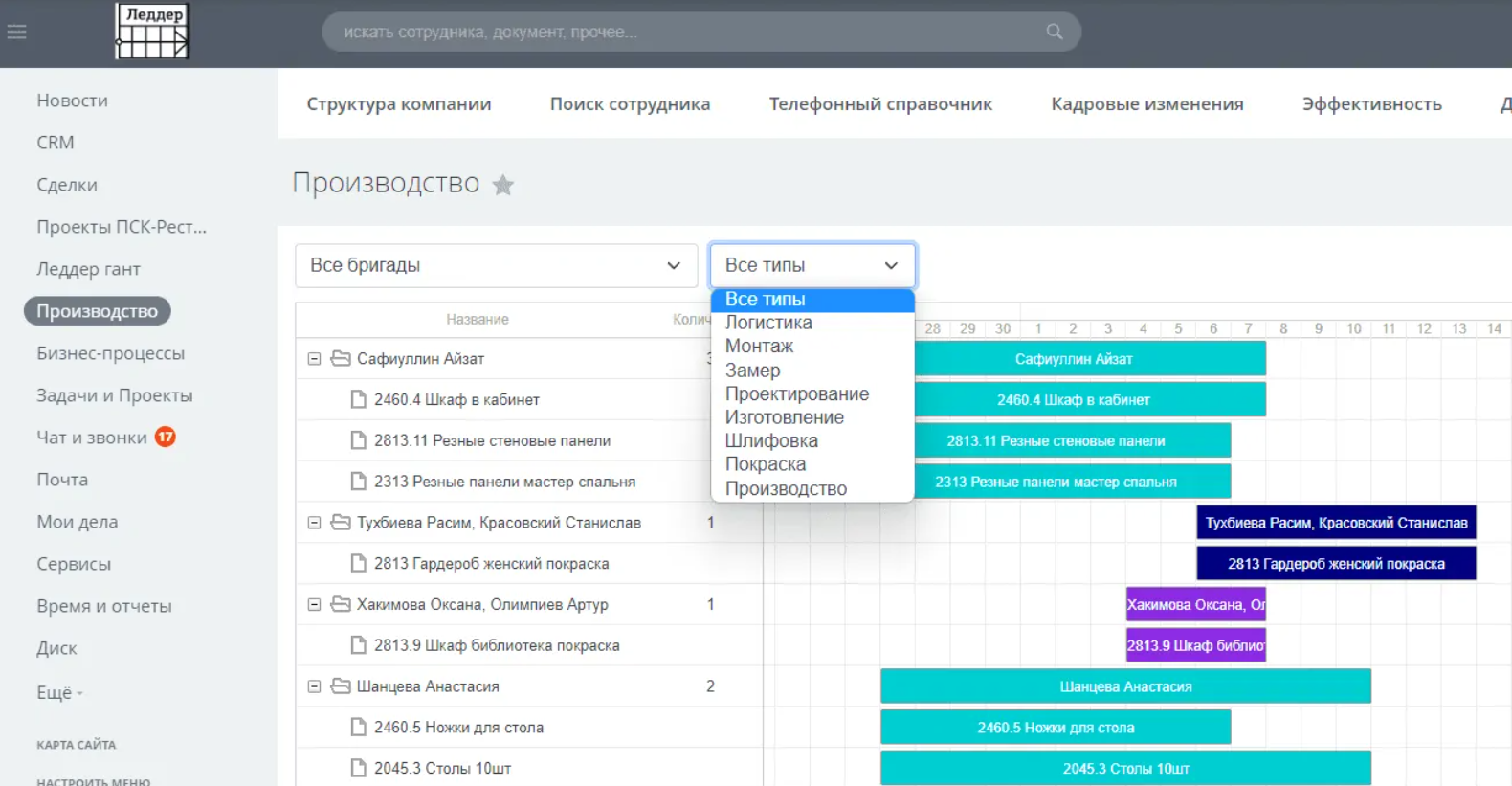The width and height of the screenshot is (1512, 786).
Task: Click the hamburger menu icon
Action: (x=16, y=32)
